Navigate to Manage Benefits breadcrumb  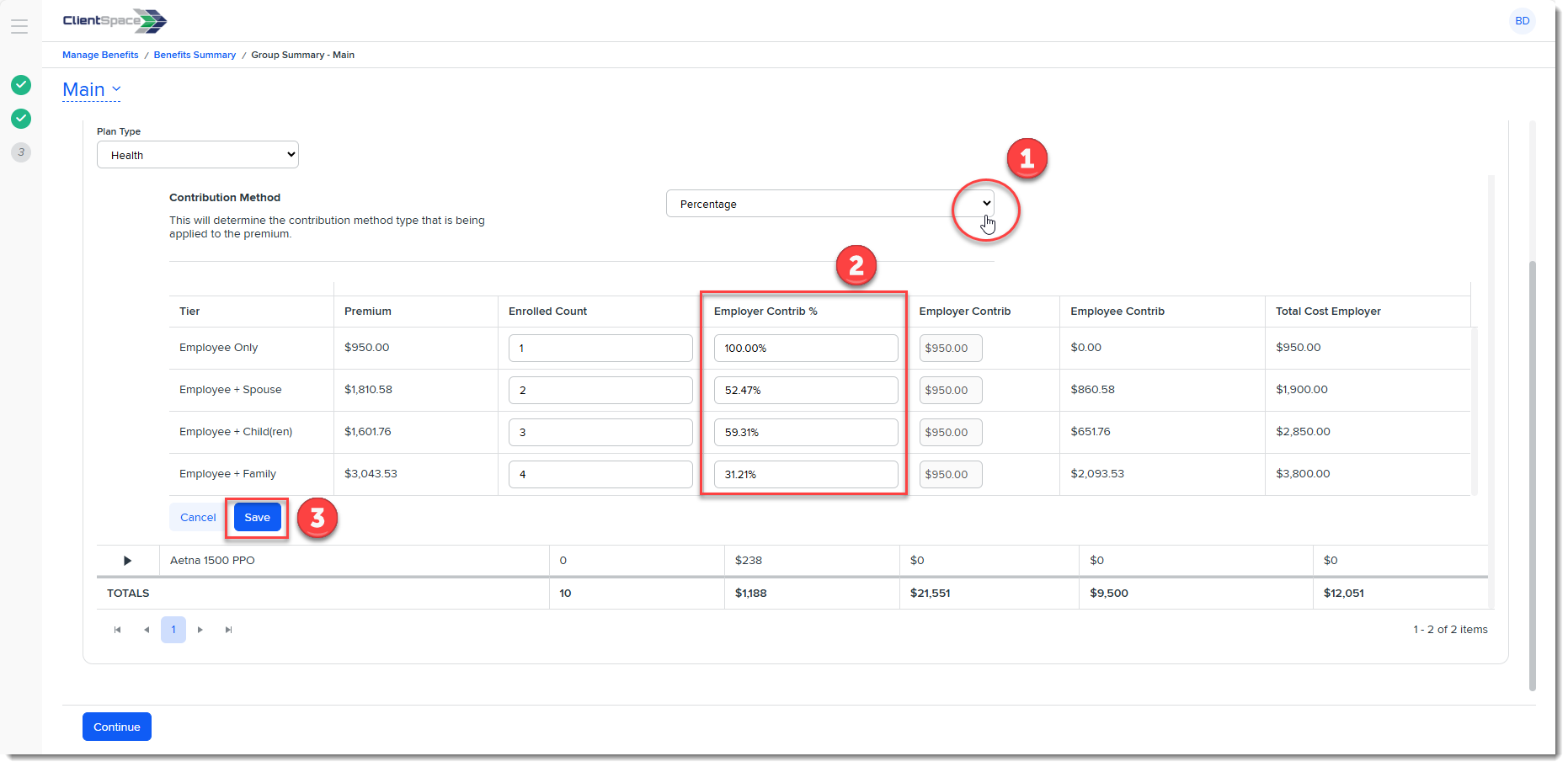tap(100, 55)
